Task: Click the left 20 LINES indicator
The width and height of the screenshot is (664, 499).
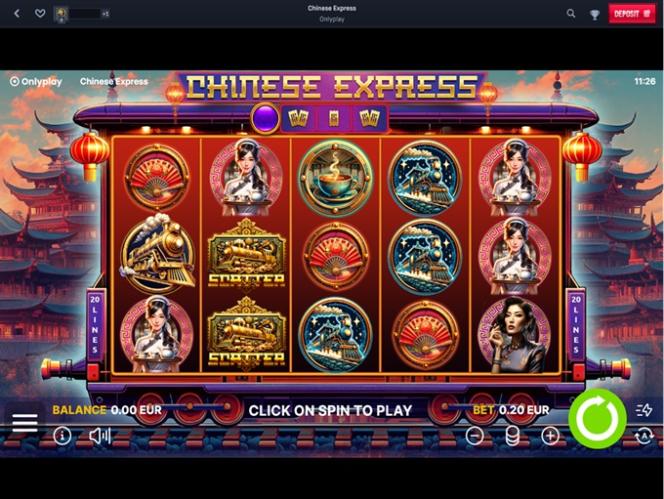Action: click(95, 324)
